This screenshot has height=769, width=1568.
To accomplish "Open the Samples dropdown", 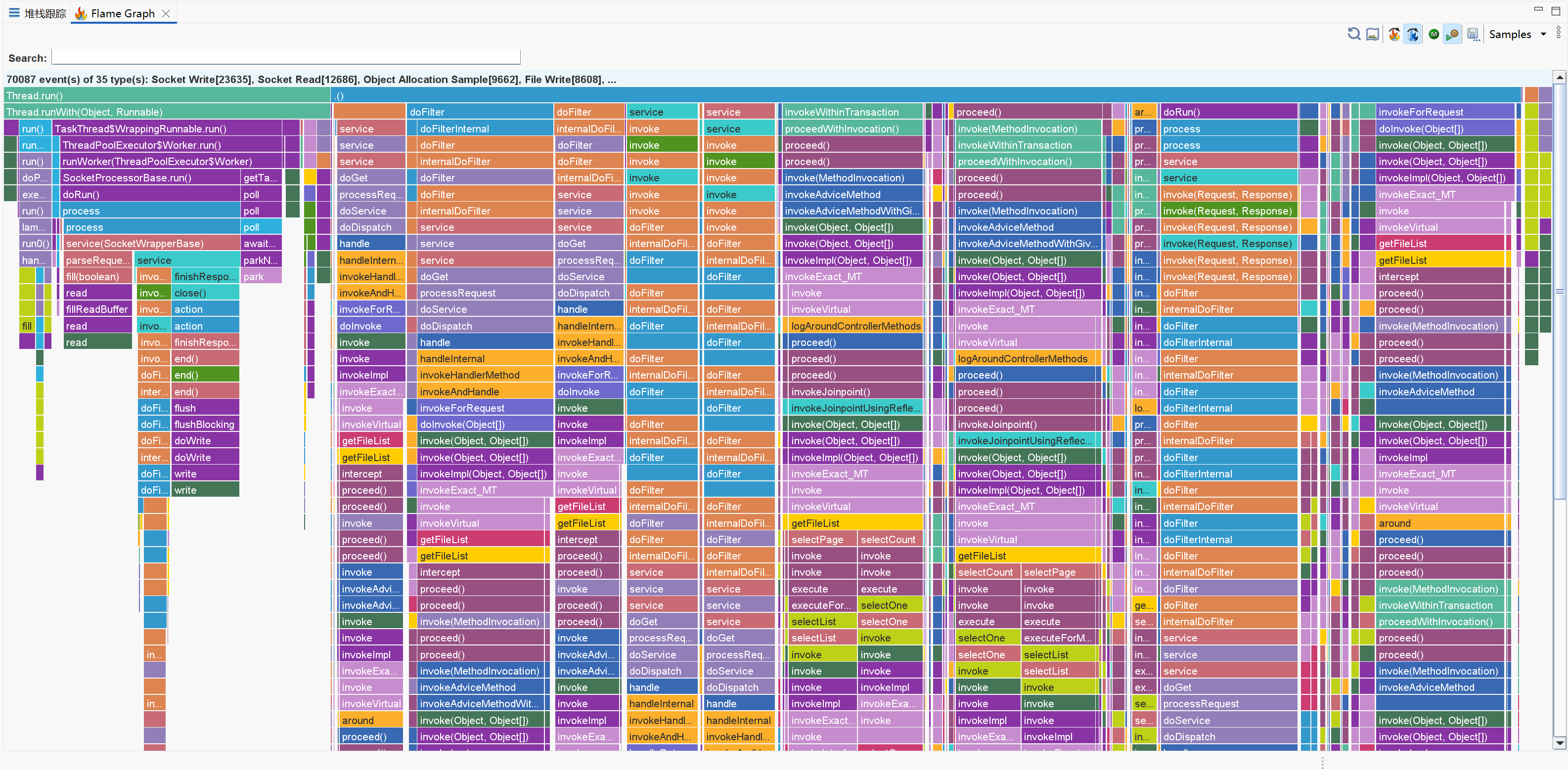I will click(1543, 34).
